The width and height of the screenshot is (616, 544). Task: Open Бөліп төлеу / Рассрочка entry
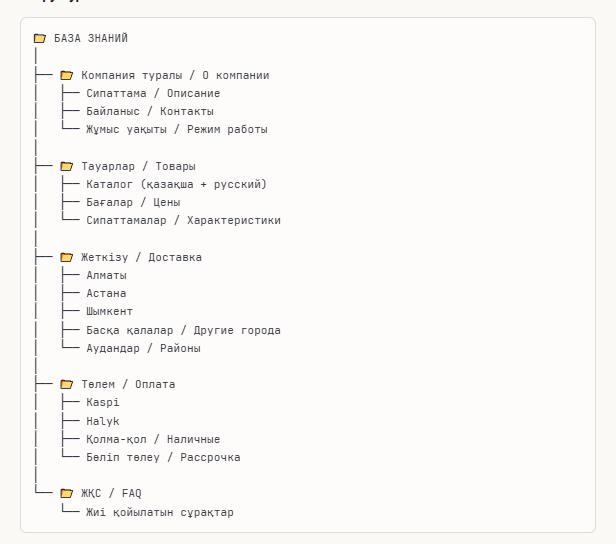click(x=163, y=457)
